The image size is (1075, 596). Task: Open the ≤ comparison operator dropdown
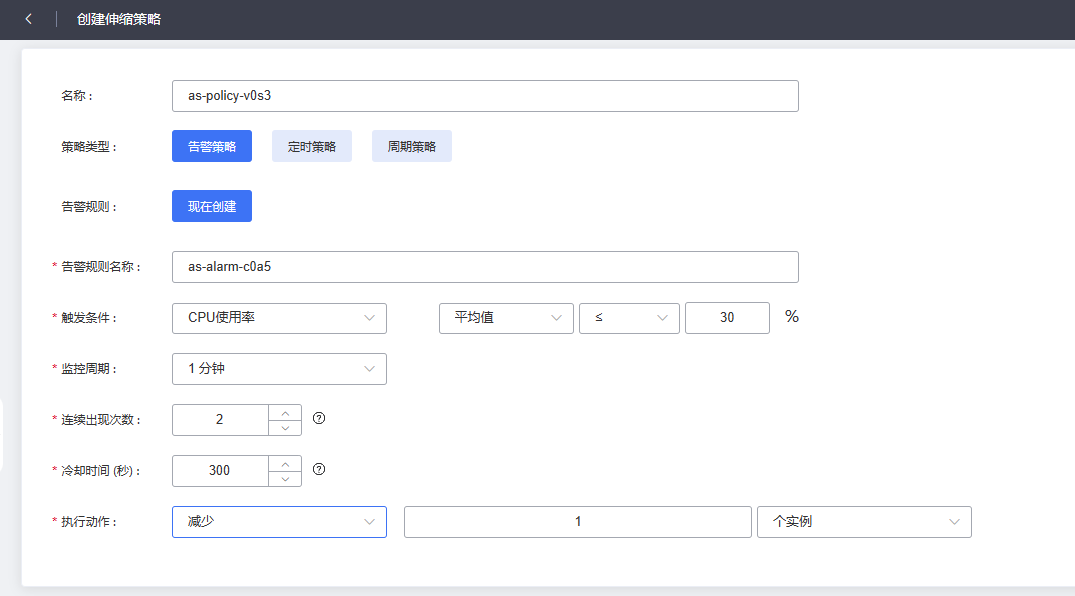[x=629, y=318]
